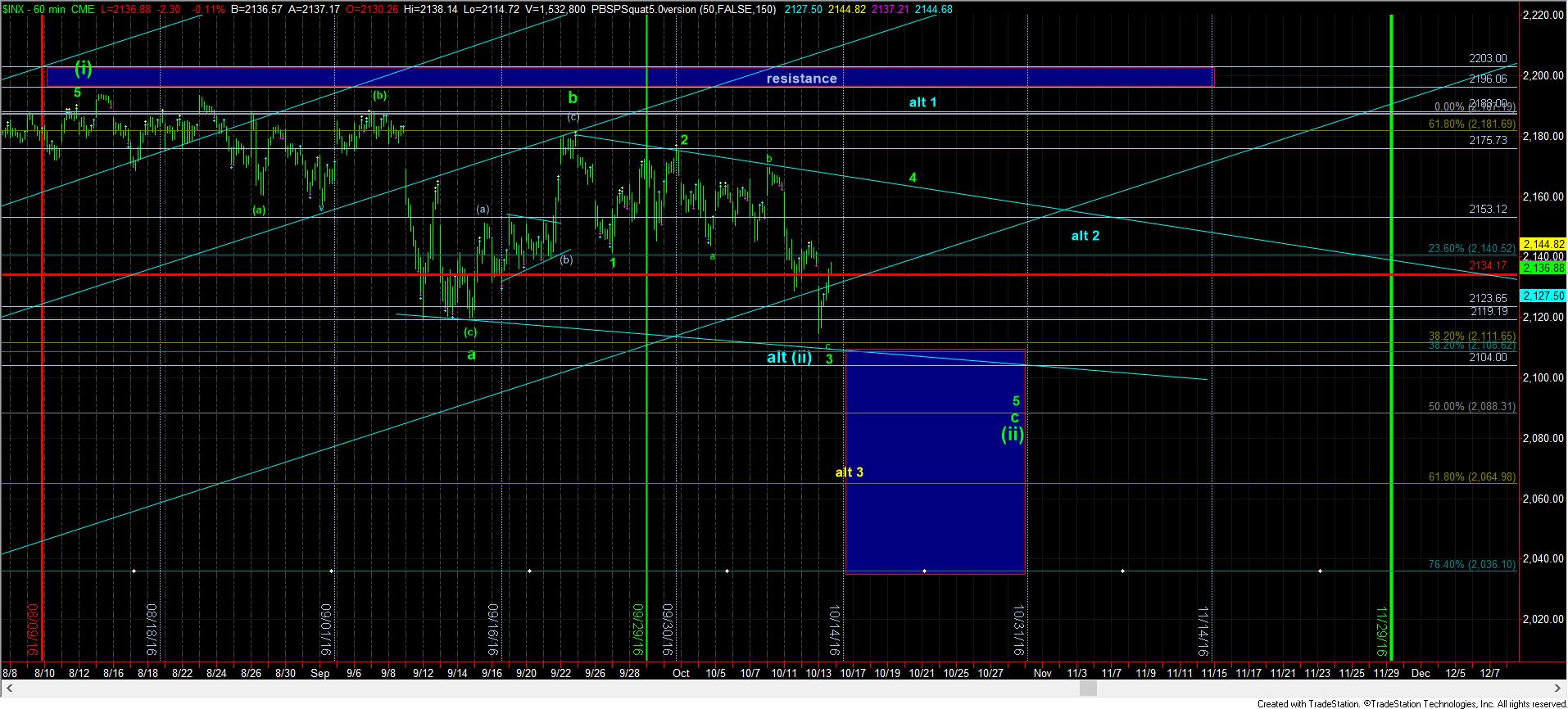Click the 2,220.00 price axis value

[1543, 16]
